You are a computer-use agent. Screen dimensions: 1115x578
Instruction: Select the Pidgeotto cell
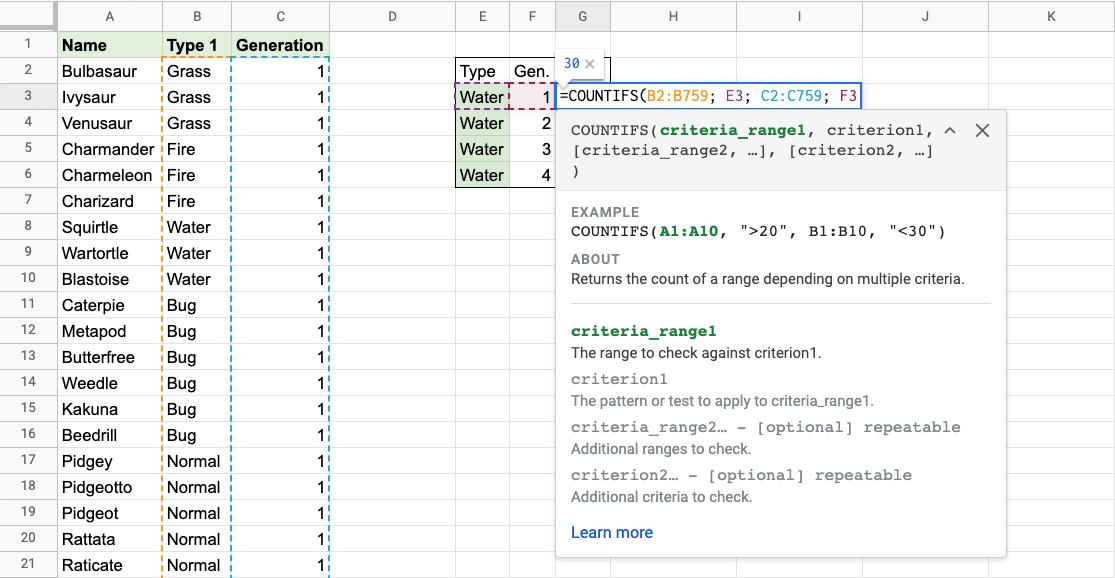(x=109, y=487)
